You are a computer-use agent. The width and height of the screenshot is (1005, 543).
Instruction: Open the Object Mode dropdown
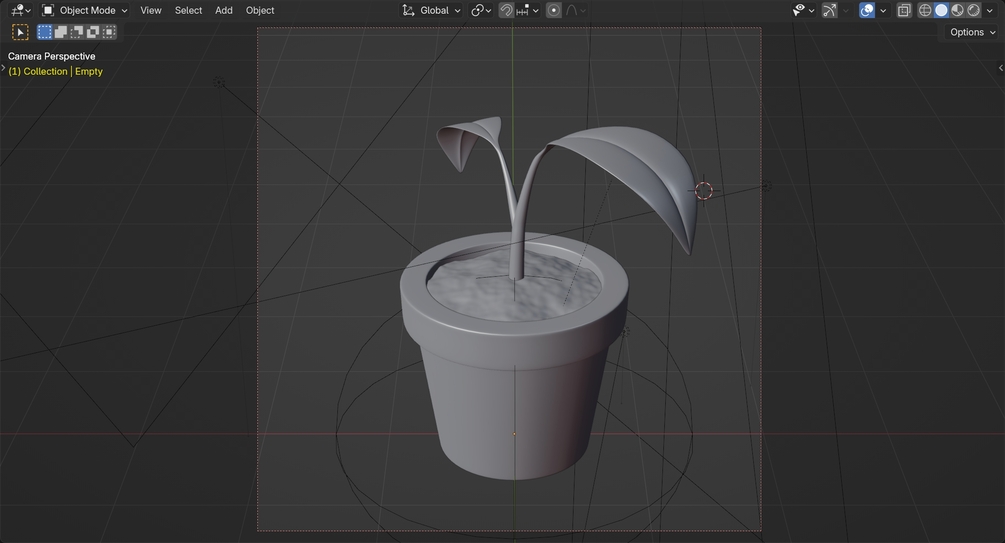tap(85, 10)
